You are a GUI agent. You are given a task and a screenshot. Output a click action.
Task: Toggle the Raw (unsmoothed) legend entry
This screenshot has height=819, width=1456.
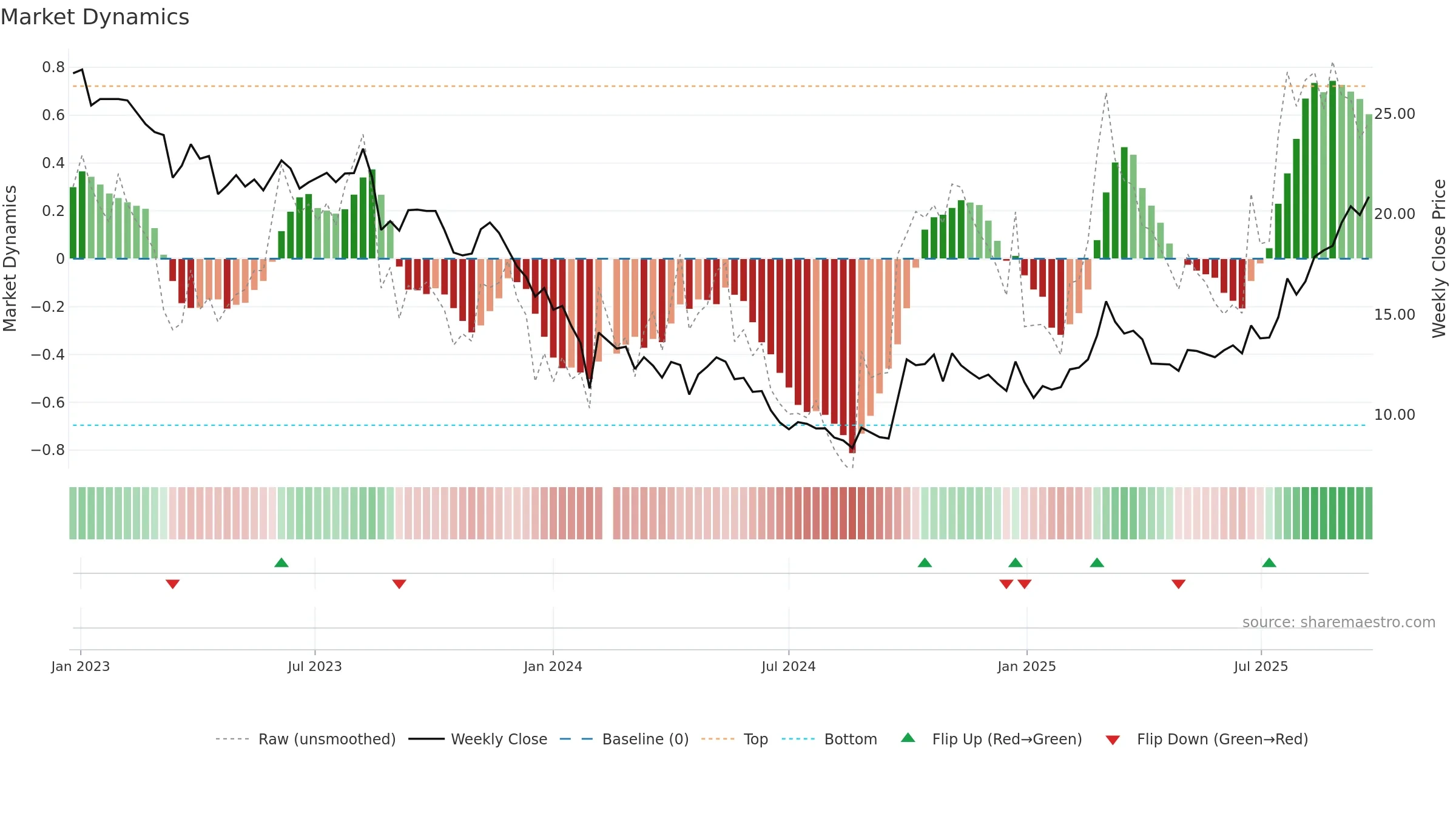tap(306, 739)
